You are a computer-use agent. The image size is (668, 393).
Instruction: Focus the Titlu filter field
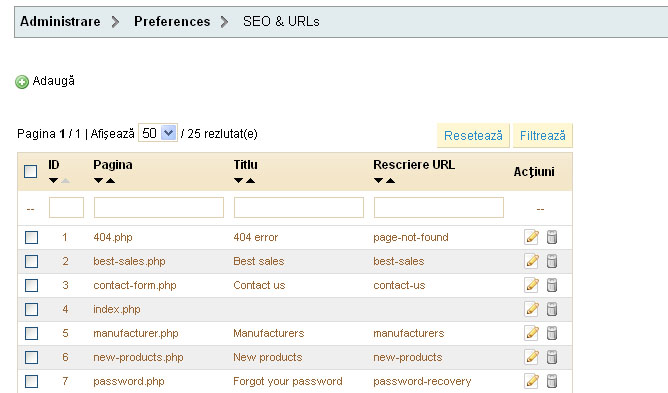point(299,208)
